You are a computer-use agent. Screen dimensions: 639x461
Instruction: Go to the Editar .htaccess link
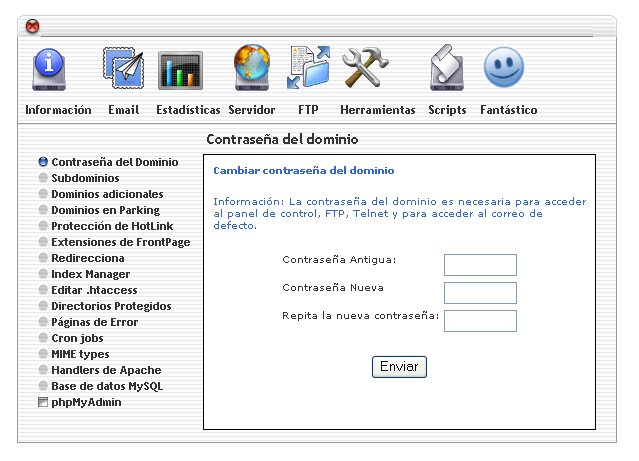pos(95,290)
